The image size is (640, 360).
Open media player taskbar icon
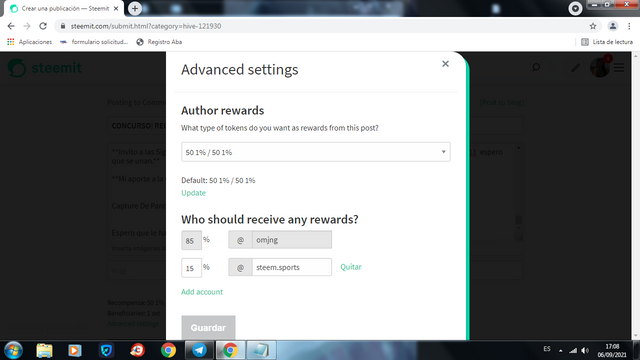pos(74,350)
